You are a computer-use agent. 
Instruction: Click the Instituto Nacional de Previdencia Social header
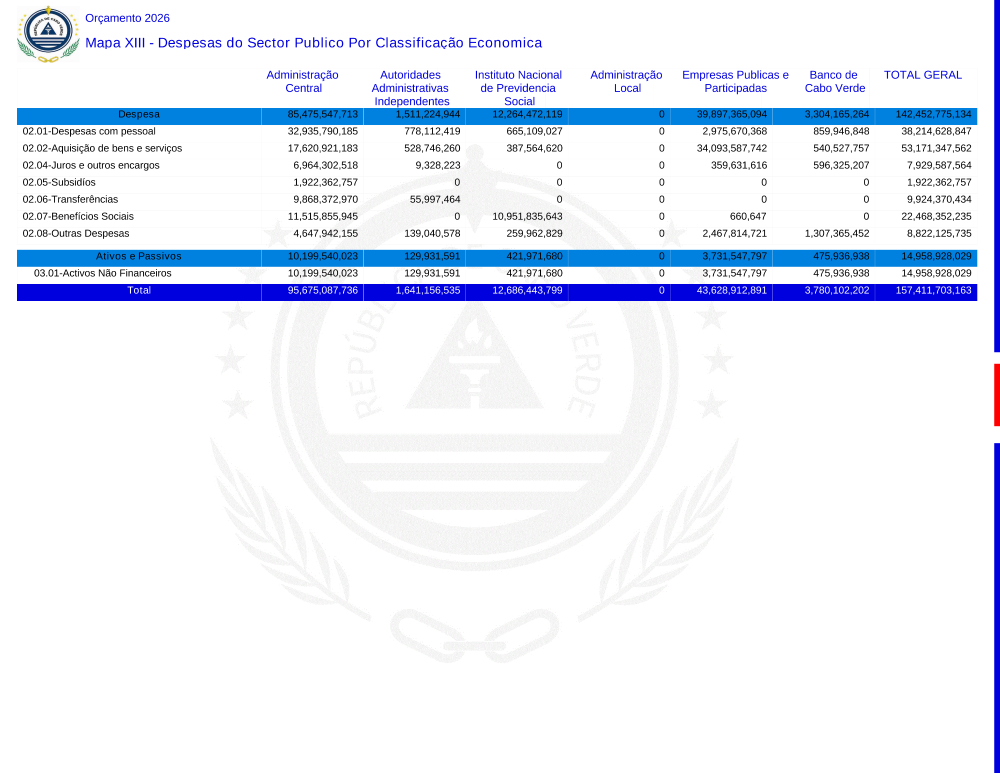(518, 88)
